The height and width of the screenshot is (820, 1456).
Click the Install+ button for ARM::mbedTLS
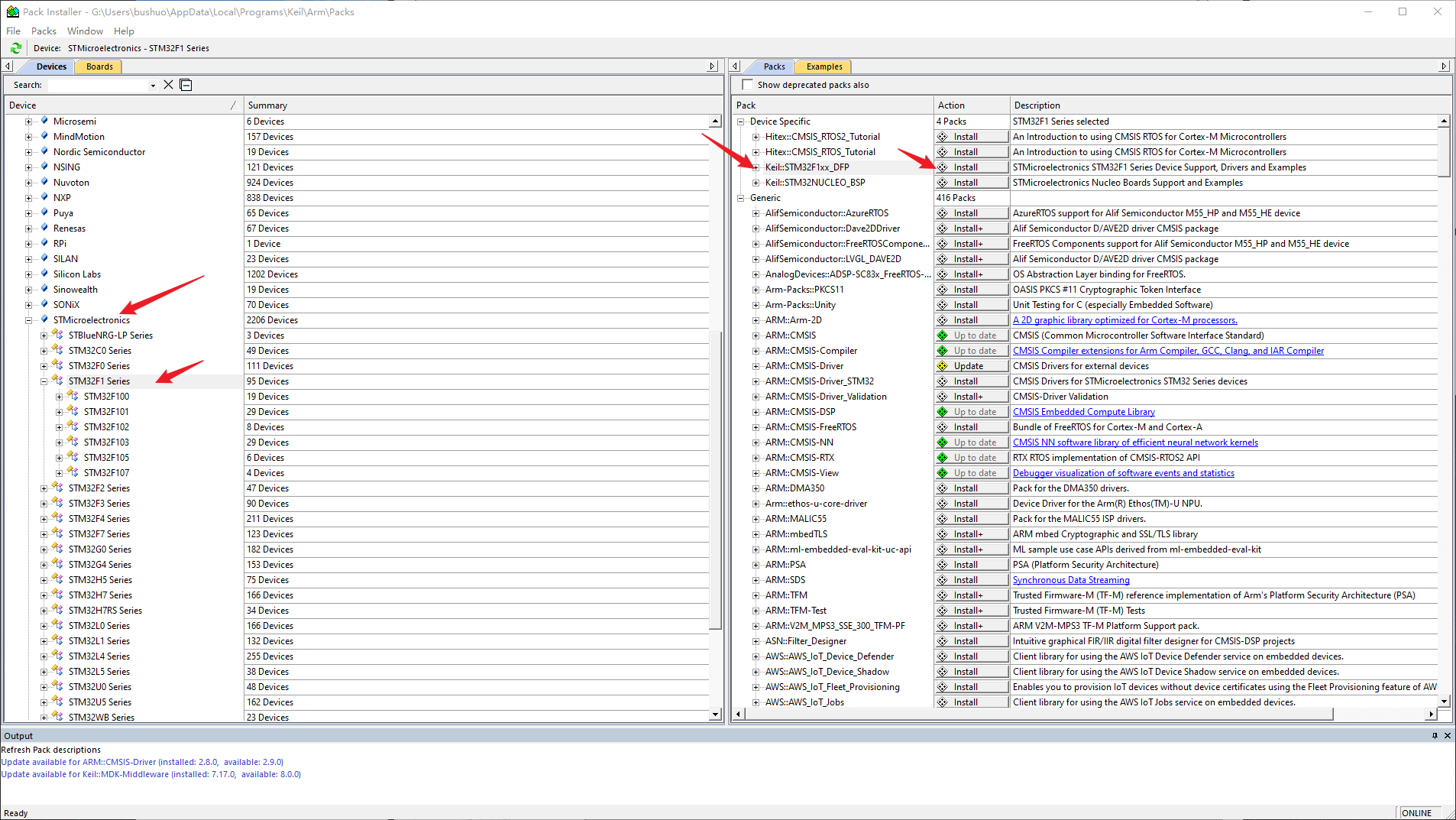(x=972, y=534)
